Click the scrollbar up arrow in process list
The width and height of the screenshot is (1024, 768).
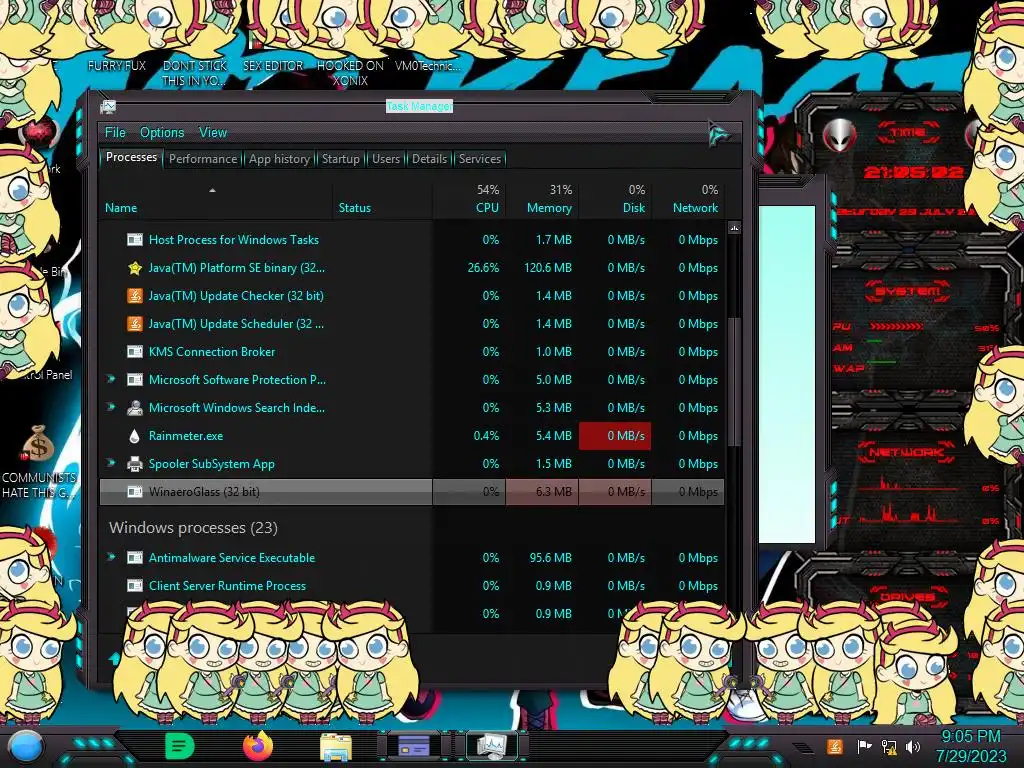(x=734, y=228)
